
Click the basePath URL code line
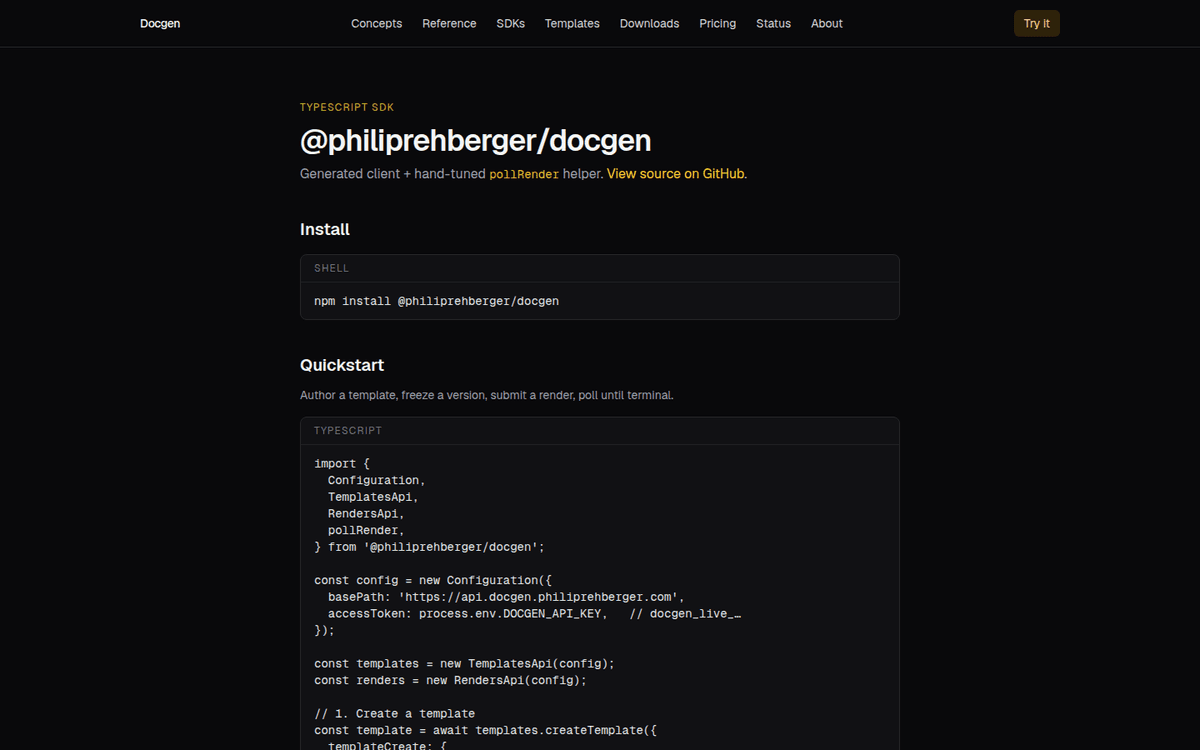[506, 597]
